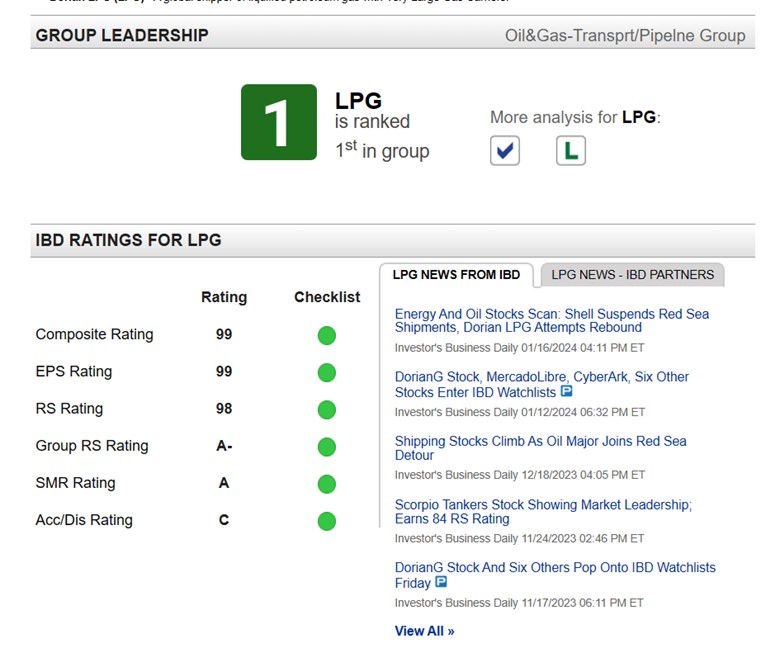This screenshot has height=653, width=780.
Task: Click the Acc/Dis Rating green checklist dot
Action: [x=327, y=521]
